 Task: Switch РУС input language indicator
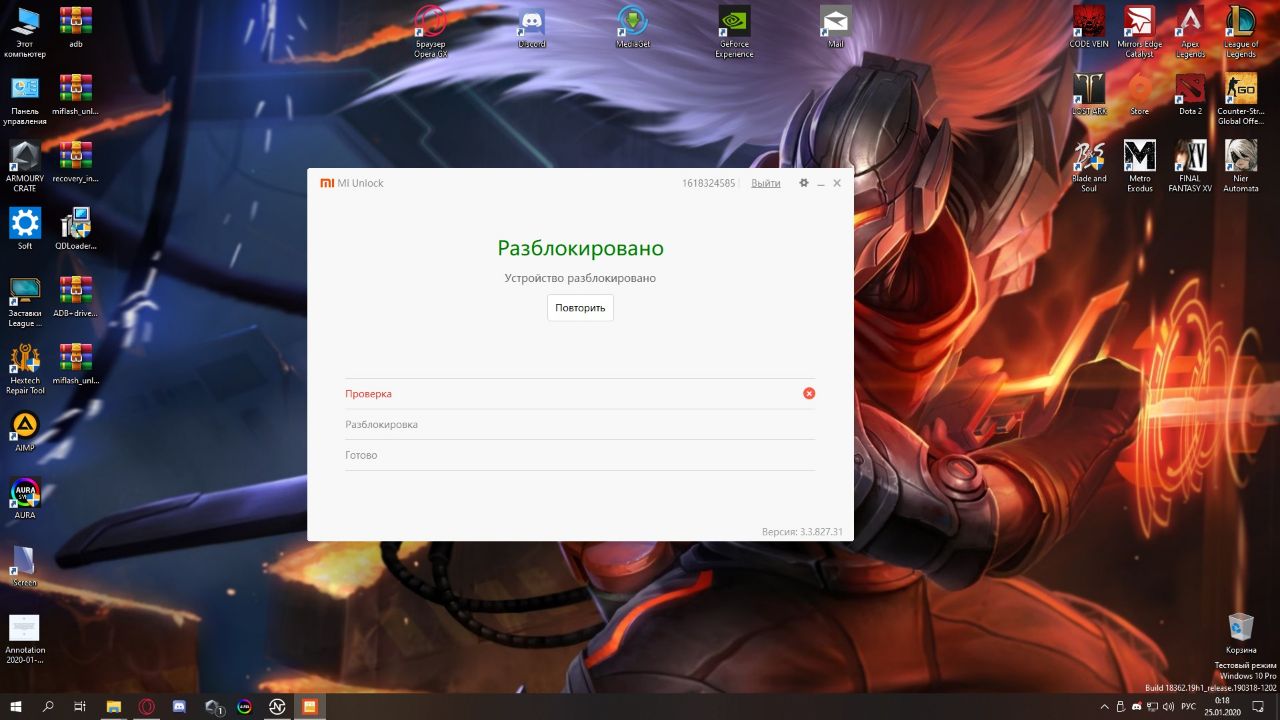1189,707
